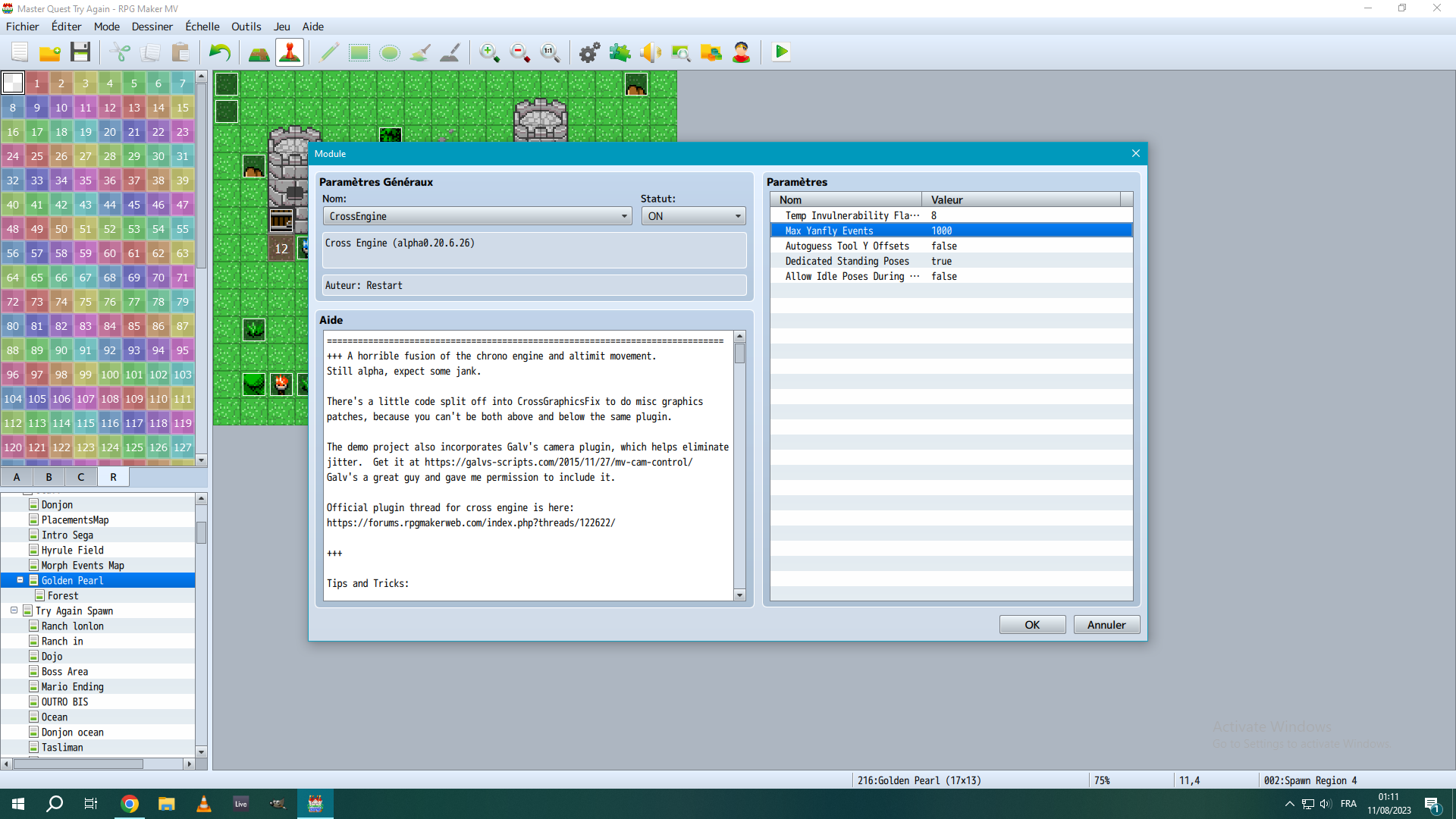Screen dimensions: 1456x819
Task: Select the Ellipse drawing tool
Action: click(390, 52)
